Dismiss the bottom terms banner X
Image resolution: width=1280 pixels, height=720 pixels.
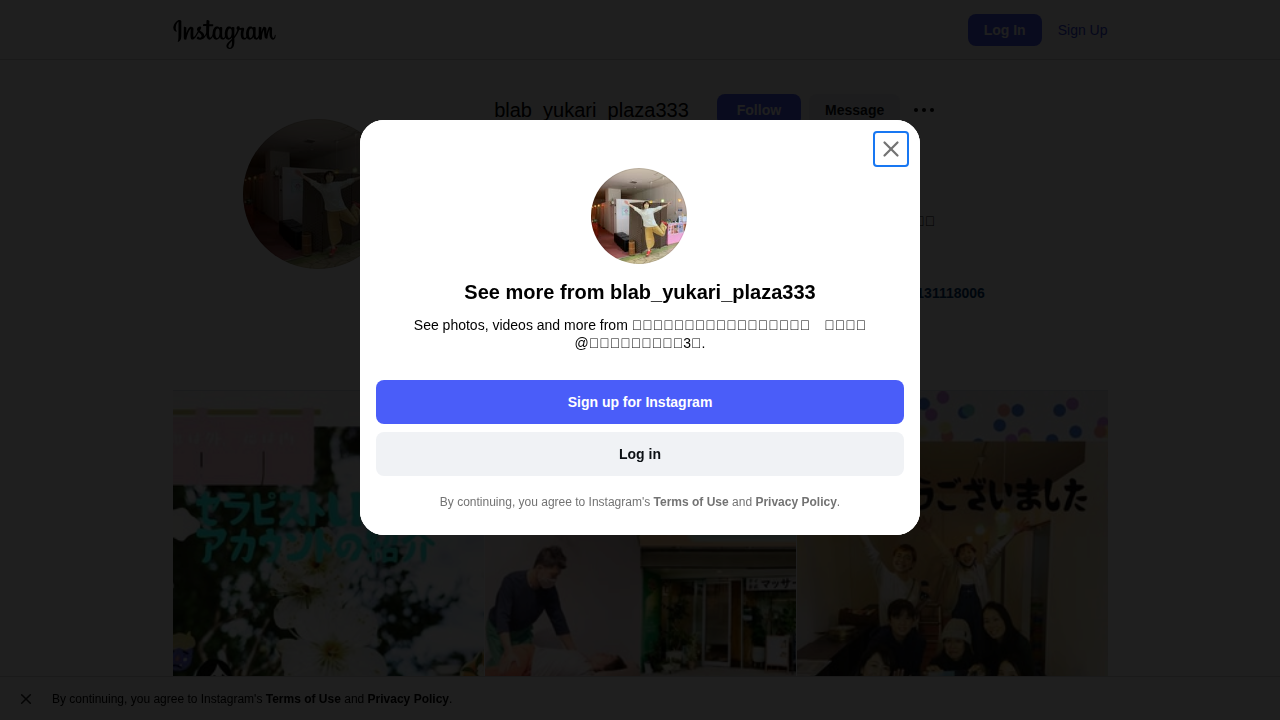pos(26,699)
